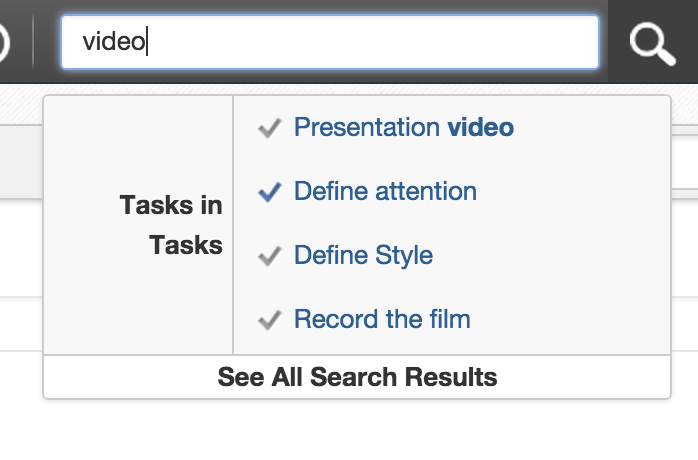Click the word Tasks under Tasks in
The height and width of the screenshot is (460, 698).
point(186,245)
